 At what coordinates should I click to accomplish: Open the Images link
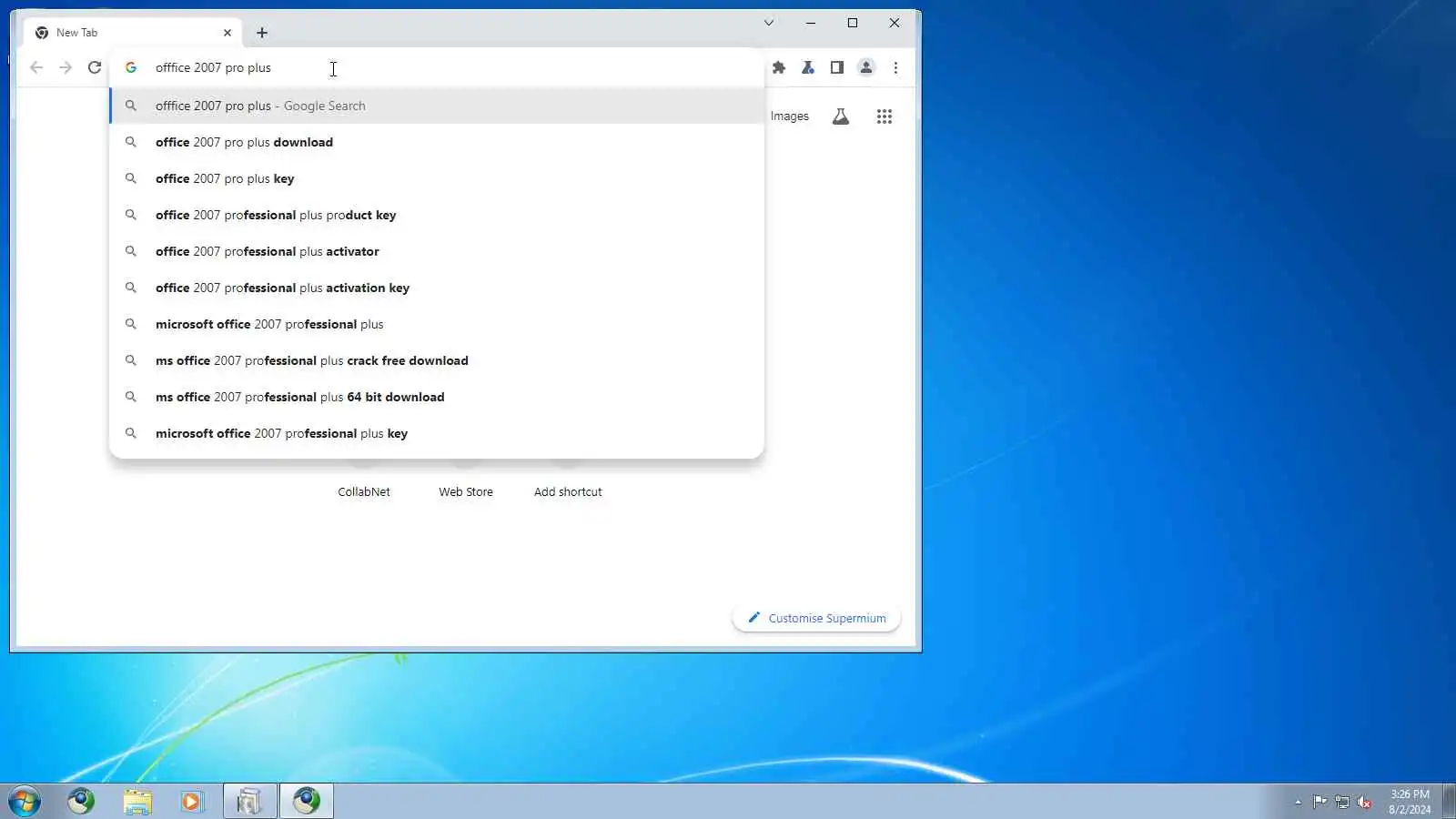click(789, 116)
